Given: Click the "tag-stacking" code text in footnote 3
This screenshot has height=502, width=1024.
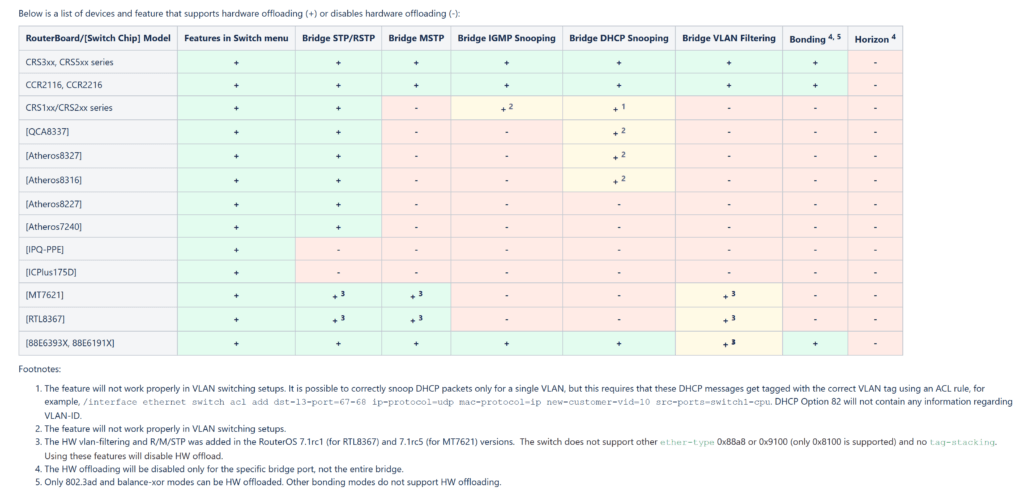Looking at the screenshot, I should point(963,443).
